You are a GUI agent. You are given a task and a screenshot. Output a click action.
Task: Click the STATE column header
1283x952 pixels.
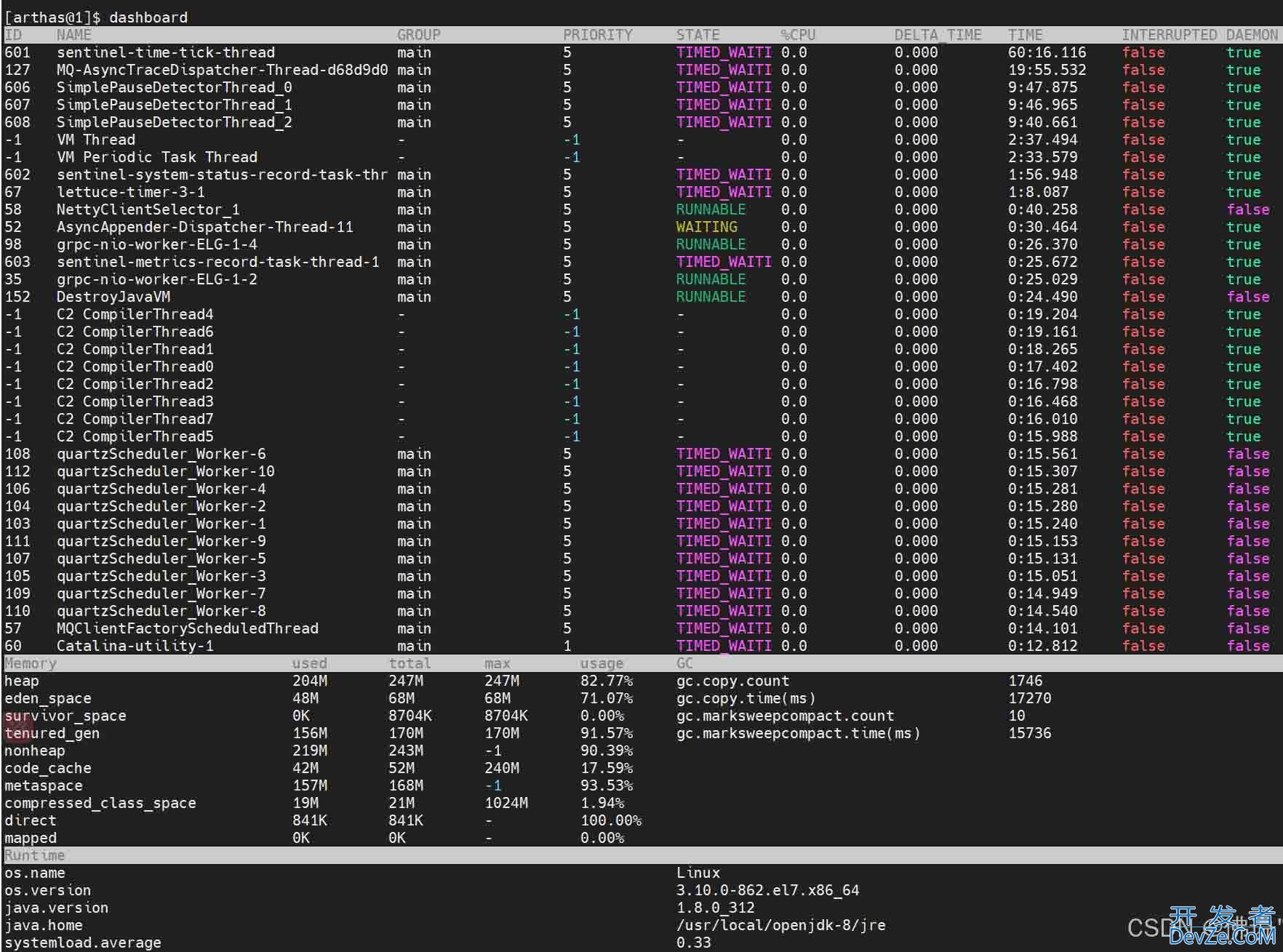pos(698,35)
